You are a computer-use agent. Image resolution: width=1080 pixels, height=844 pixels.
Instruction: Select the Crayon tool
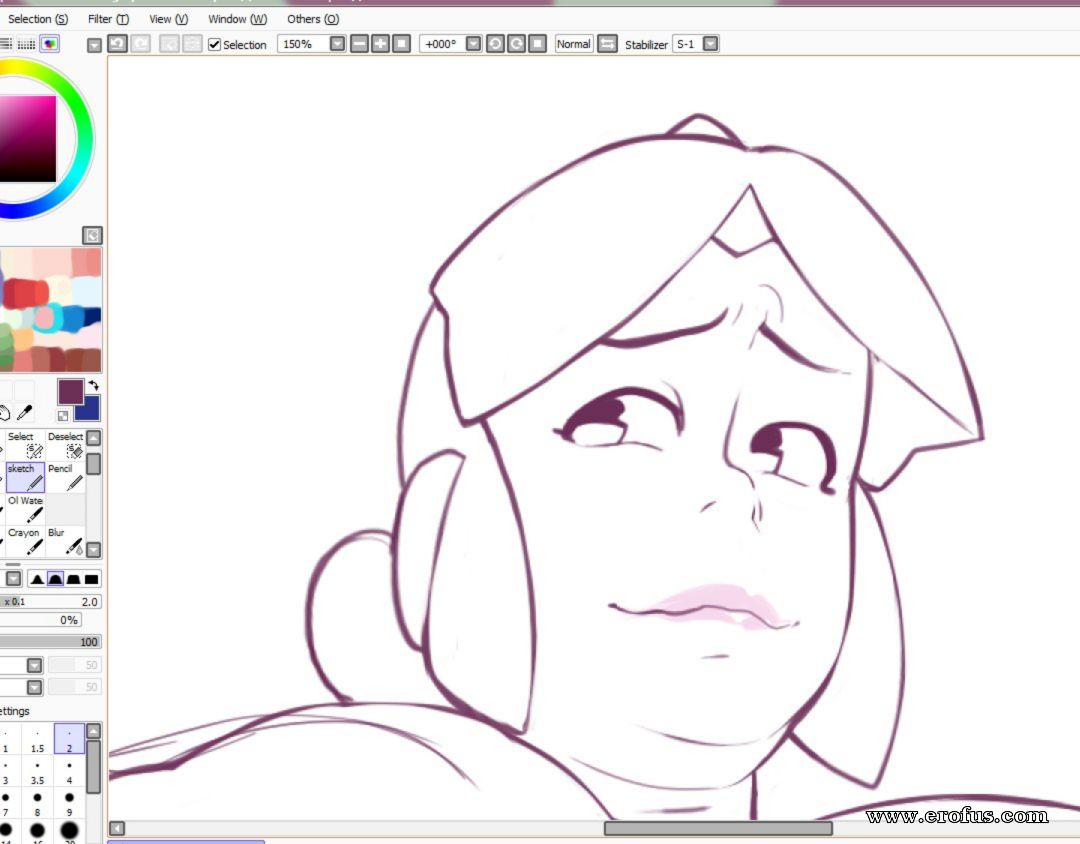[25, 541]
